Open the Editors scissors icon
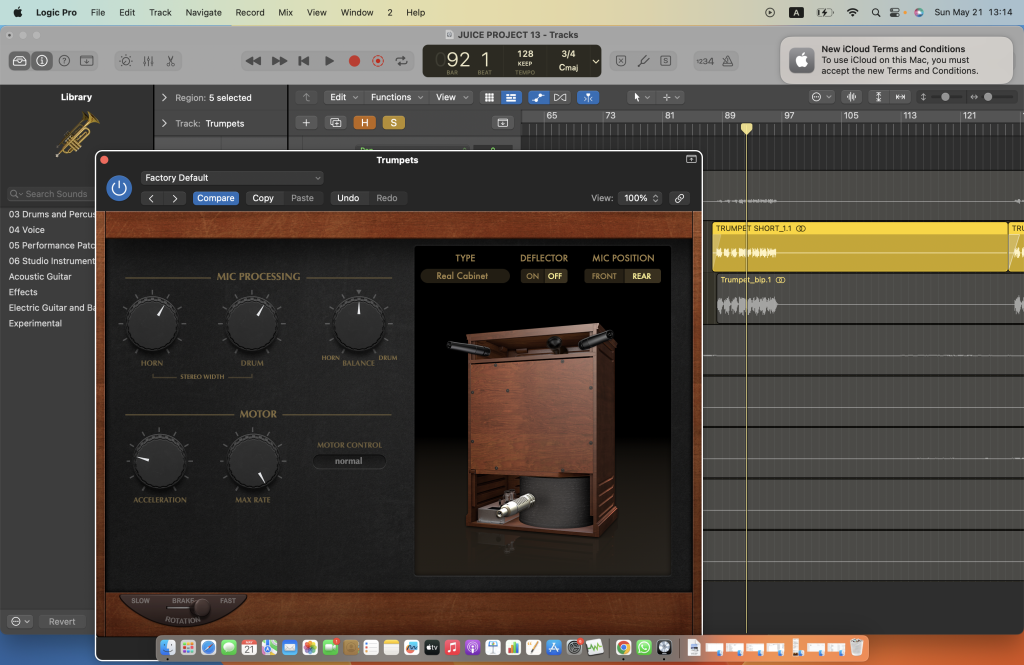The height and width of the screenshot is (665, 1024). [170, 61]
